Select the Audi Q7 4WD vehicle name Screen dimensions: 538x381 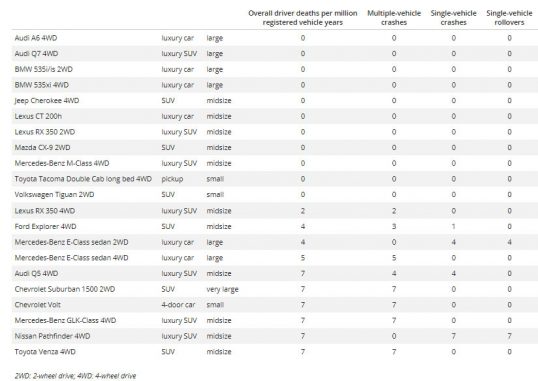click(36, 54)
